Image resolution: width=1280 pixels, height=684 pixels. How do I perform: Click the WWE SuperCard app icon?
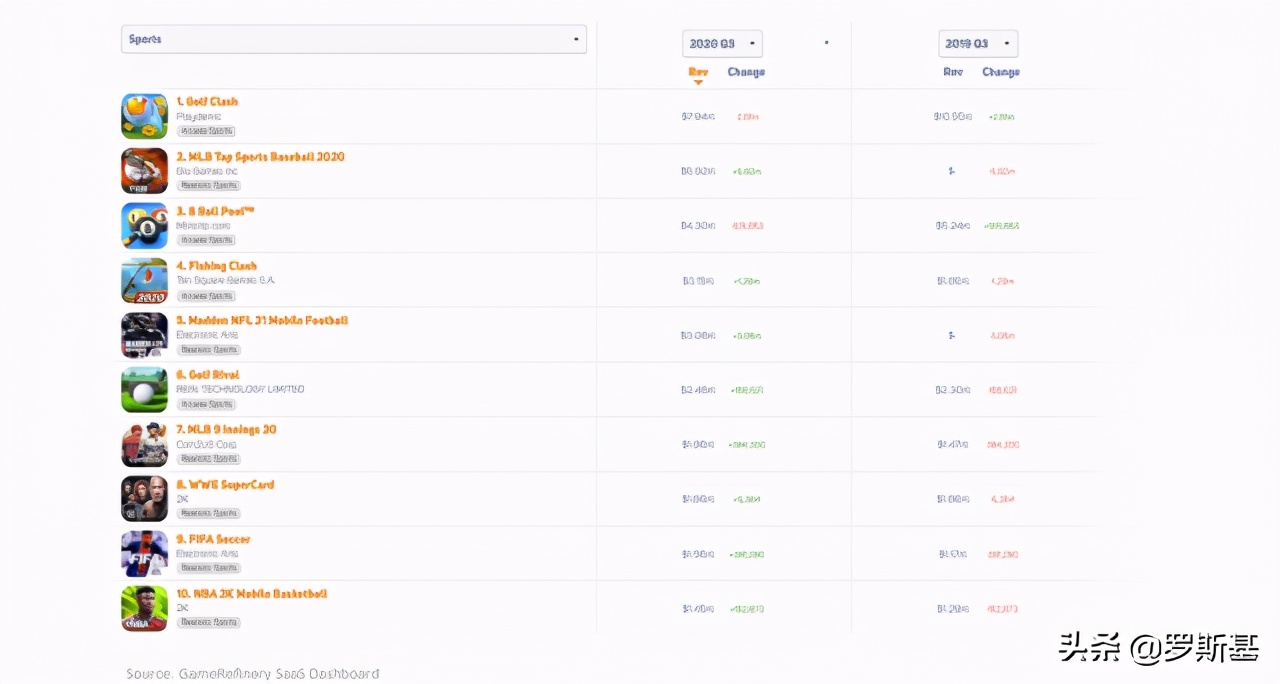(x=144, y=499)
